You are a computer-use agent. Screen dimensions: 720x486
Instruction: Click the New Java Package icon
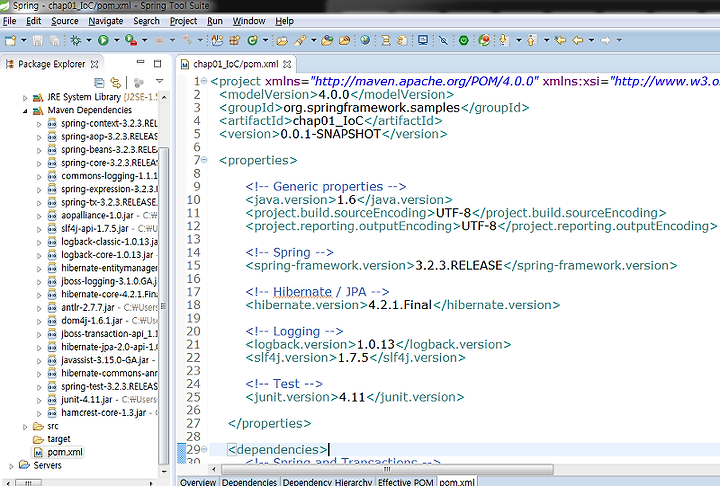pyautogui.click(x=235, y=40)
